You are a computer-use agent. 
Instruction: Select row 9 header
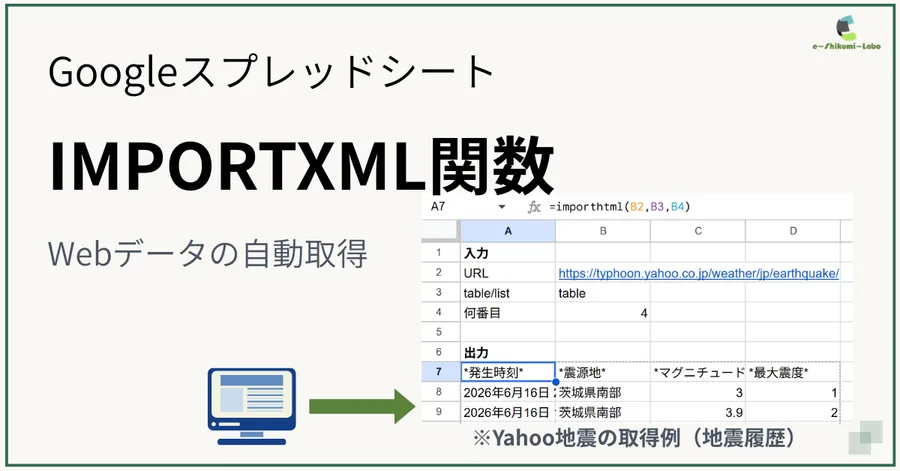[439, 412]
